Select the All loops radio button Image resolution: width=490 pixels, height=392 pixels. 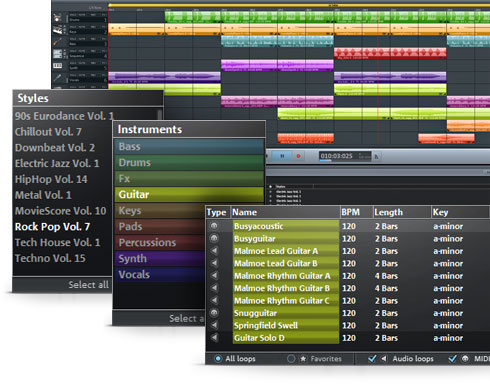pos(218,359)
